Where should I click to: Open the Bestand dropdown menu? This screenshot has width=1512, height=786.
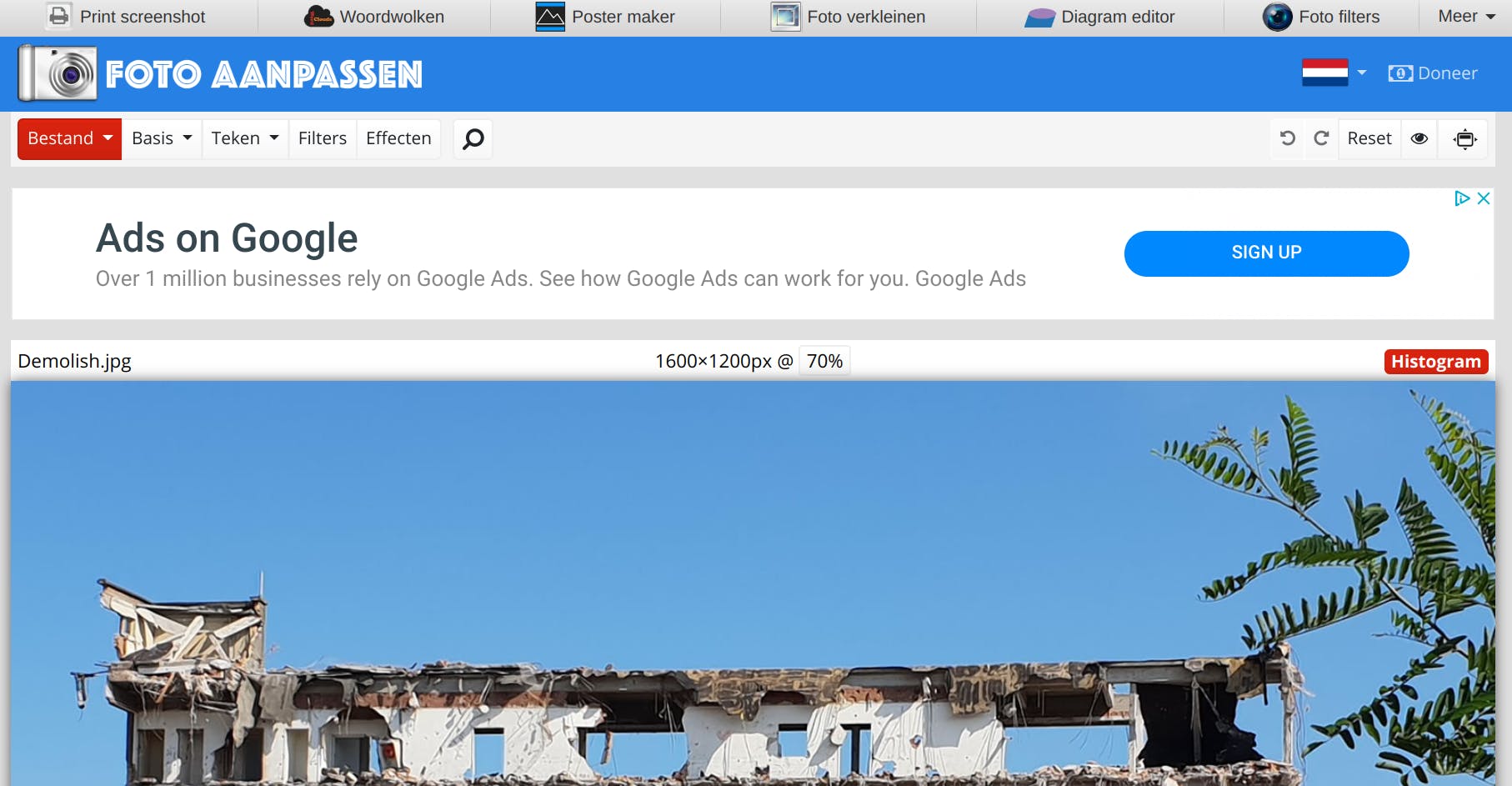click(69, 138)
